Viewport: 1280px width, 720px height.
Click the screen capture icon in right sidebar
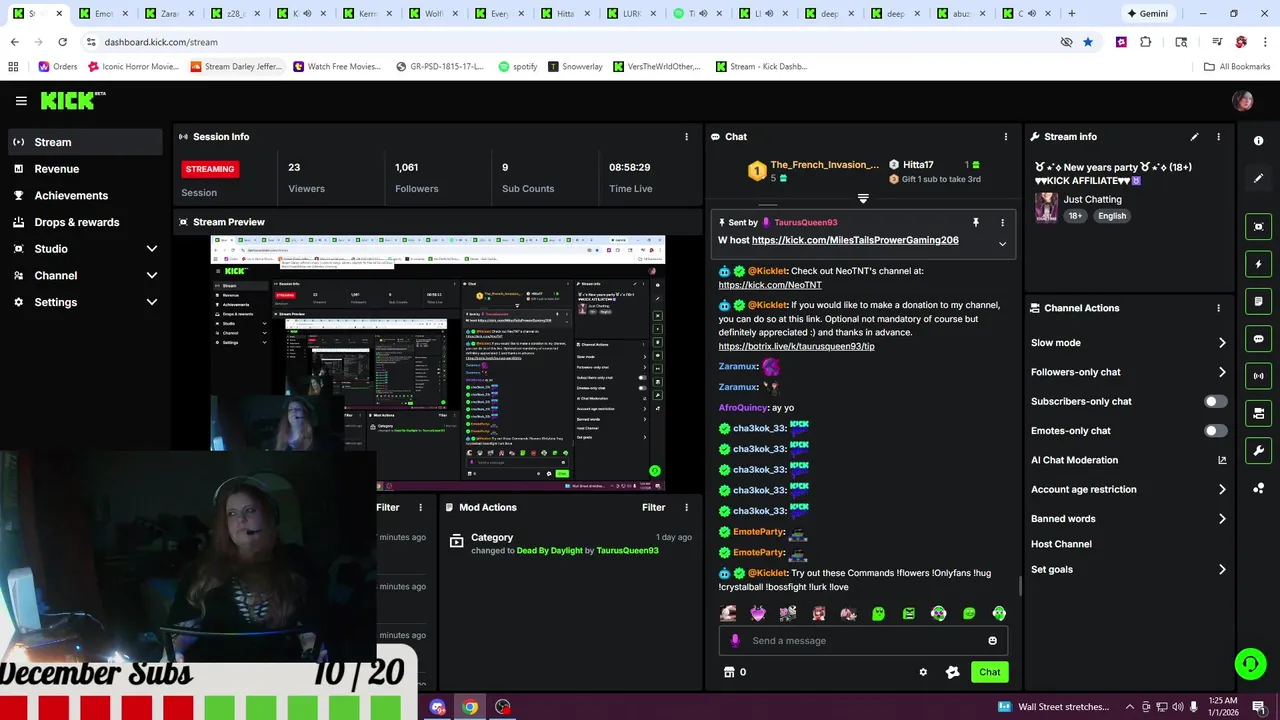(1258, 227)
